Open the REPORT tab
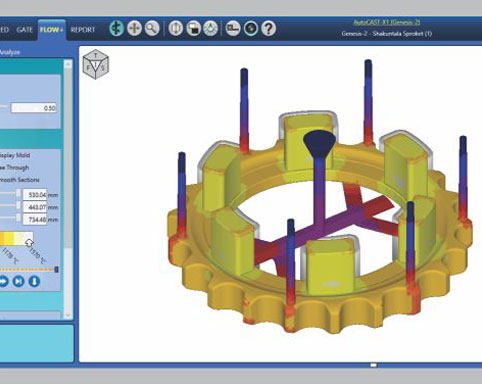The height and width of the screenshot is (384, 482). coord(83,30)
